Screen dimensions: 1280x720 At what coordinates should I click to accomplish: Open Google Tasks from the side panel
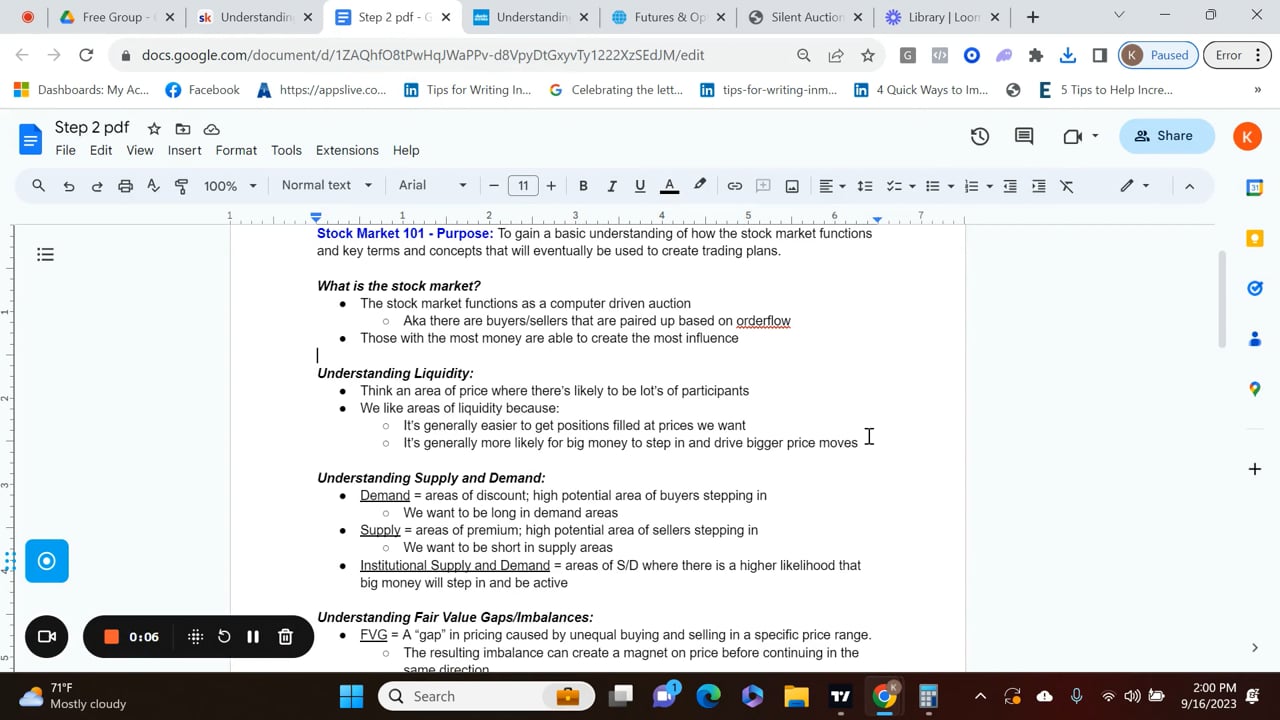1255,288
